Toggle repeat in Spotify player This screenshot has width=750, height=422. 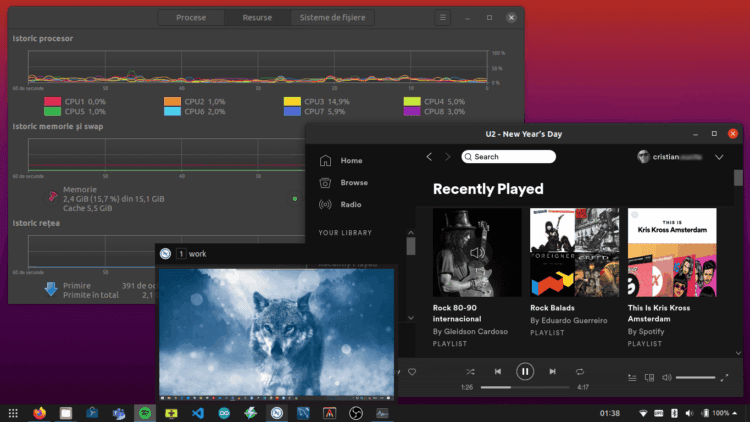click(x=580, y=372)
